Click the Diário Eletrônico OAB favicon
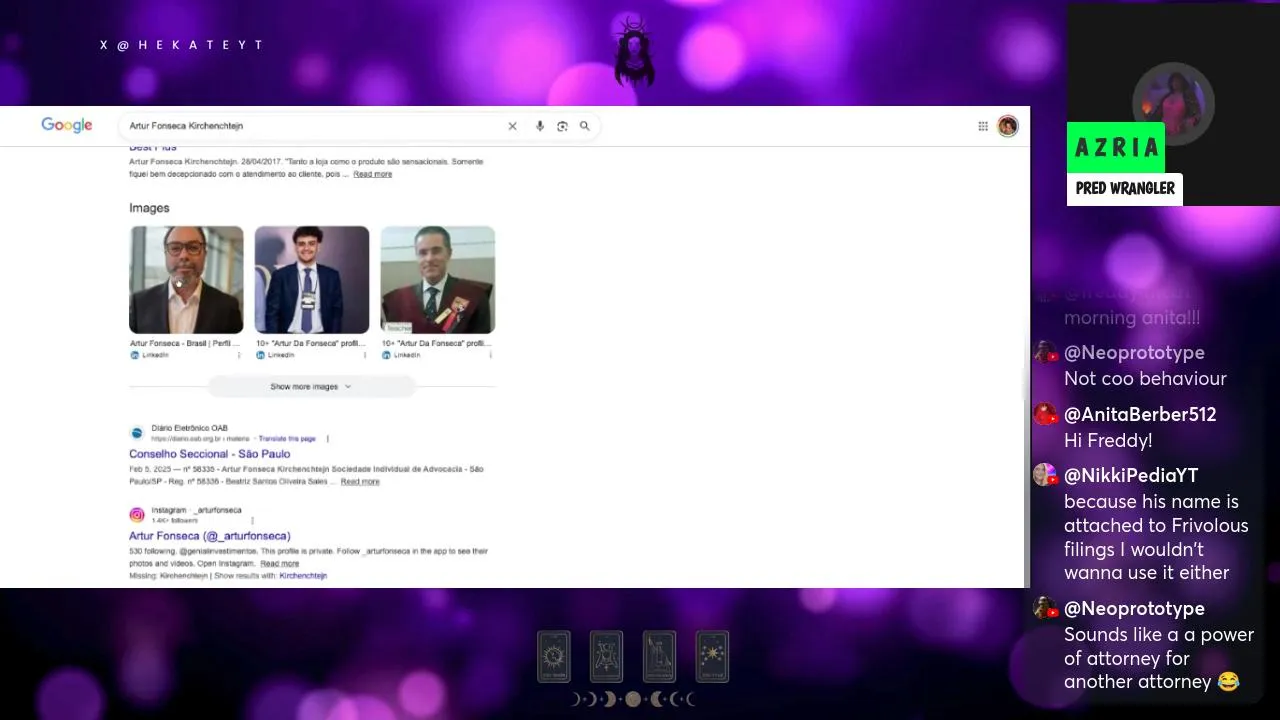The width and height of the screenshot is (1280, 720). (x=137, y=433)
